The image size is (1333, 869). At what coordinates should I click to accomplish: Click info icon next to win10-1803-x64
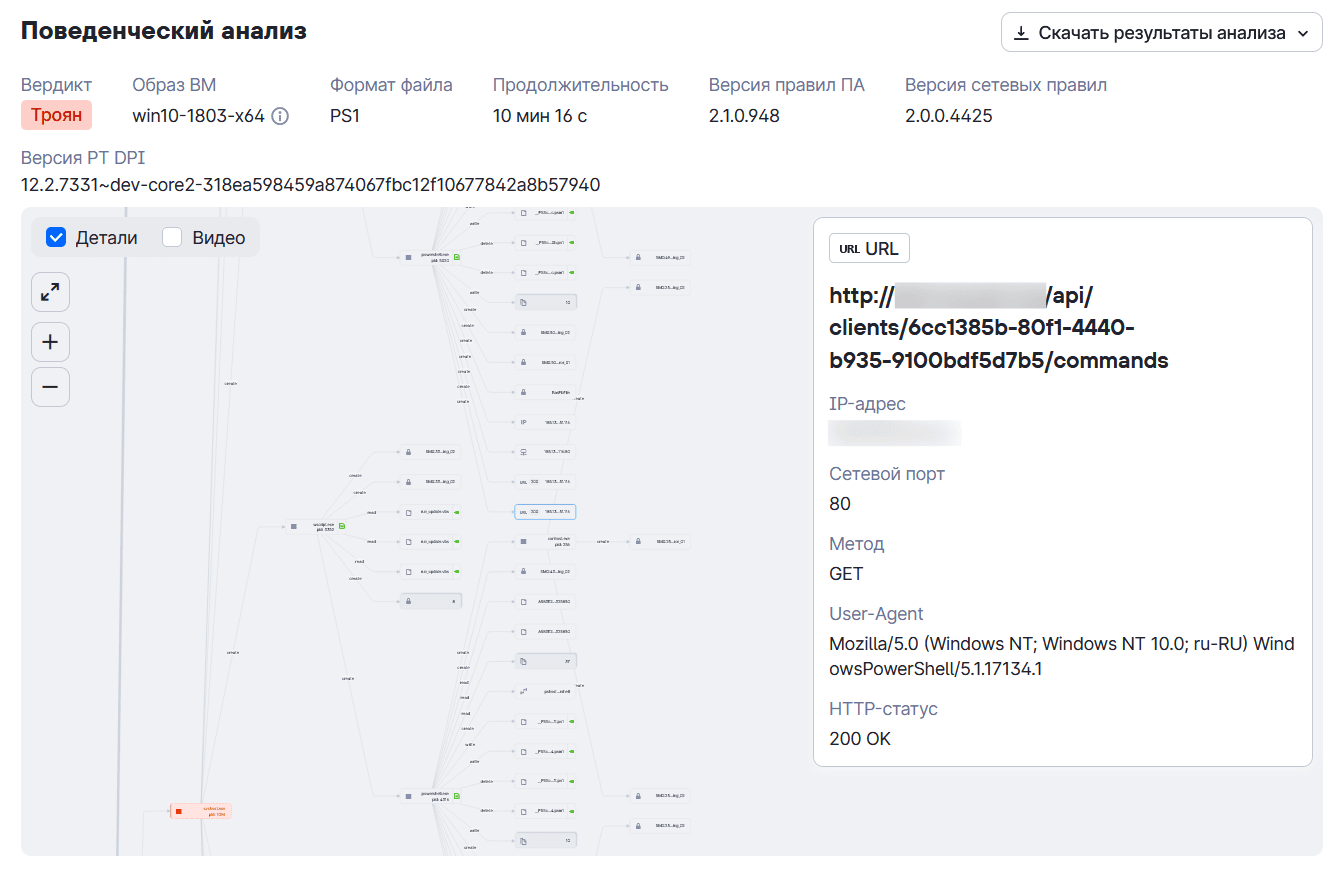click(280, 116)
